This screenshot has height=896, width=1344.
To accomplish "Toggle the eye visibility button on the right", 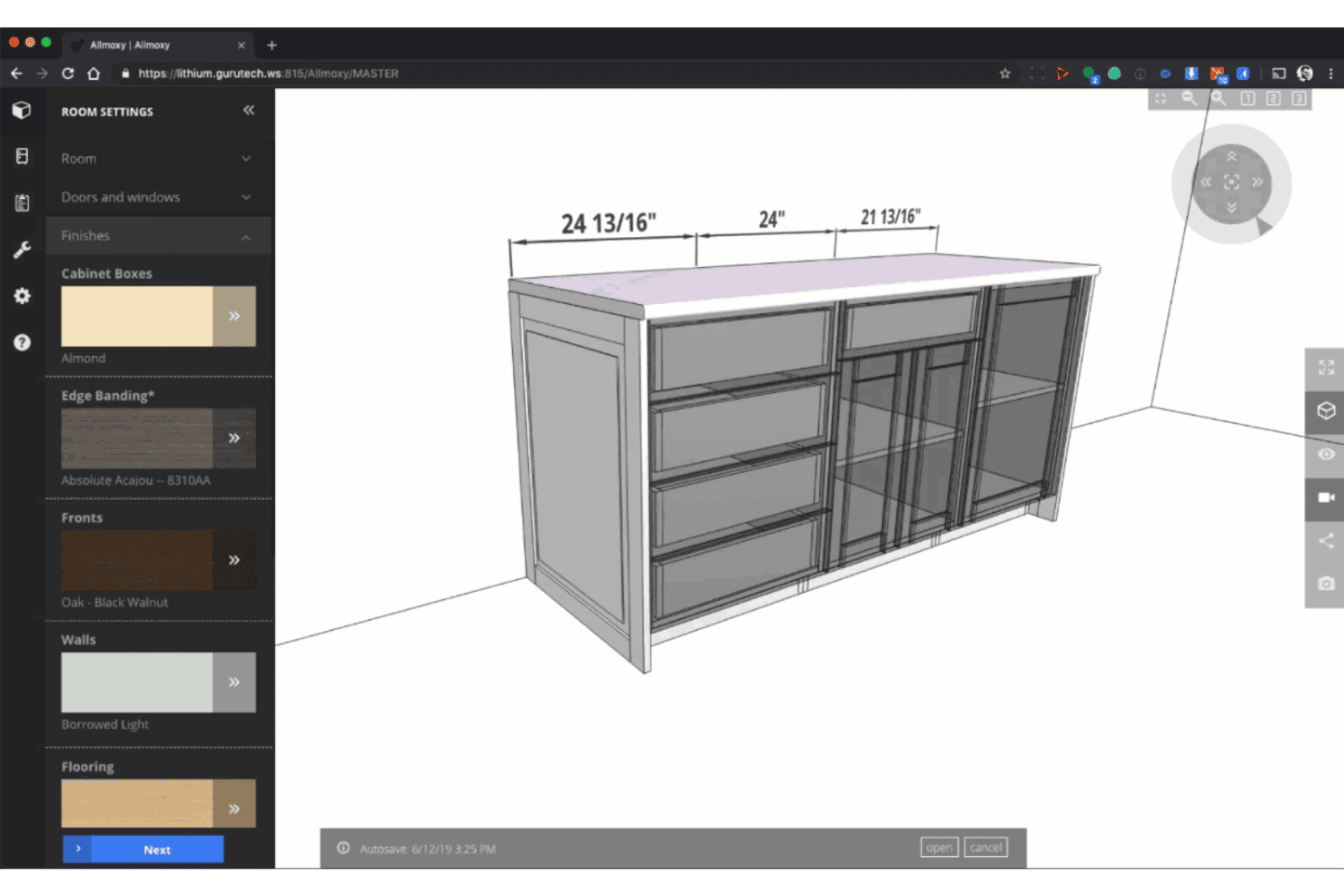I will [1326, 454].
